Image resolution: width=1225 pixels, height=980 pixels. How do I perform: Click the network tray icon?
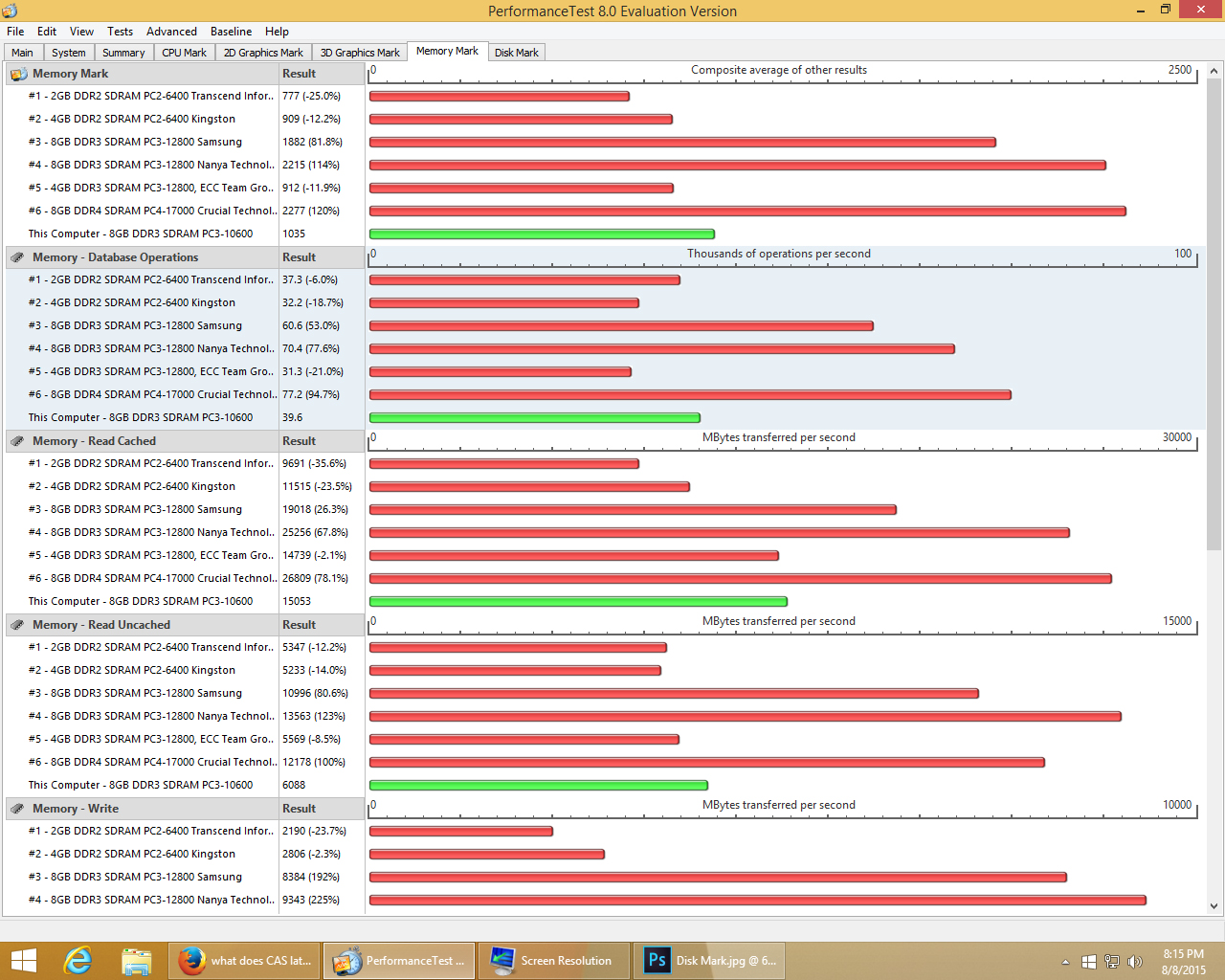coord(1112,962)
